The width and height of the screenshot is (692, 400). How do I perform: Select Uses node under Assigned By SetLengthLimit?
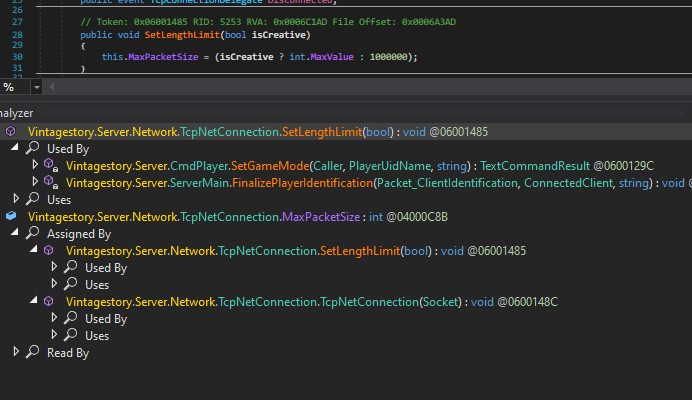(x=97, y=284)
